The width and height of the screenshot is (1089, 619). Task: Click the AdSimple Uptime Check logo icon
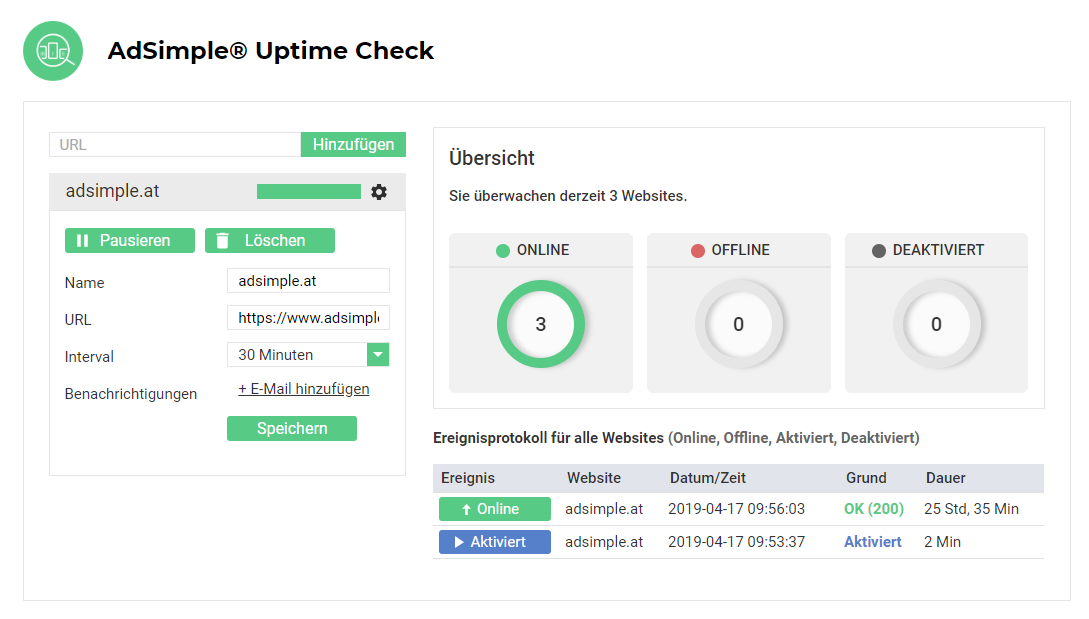(x=53, y=51)
